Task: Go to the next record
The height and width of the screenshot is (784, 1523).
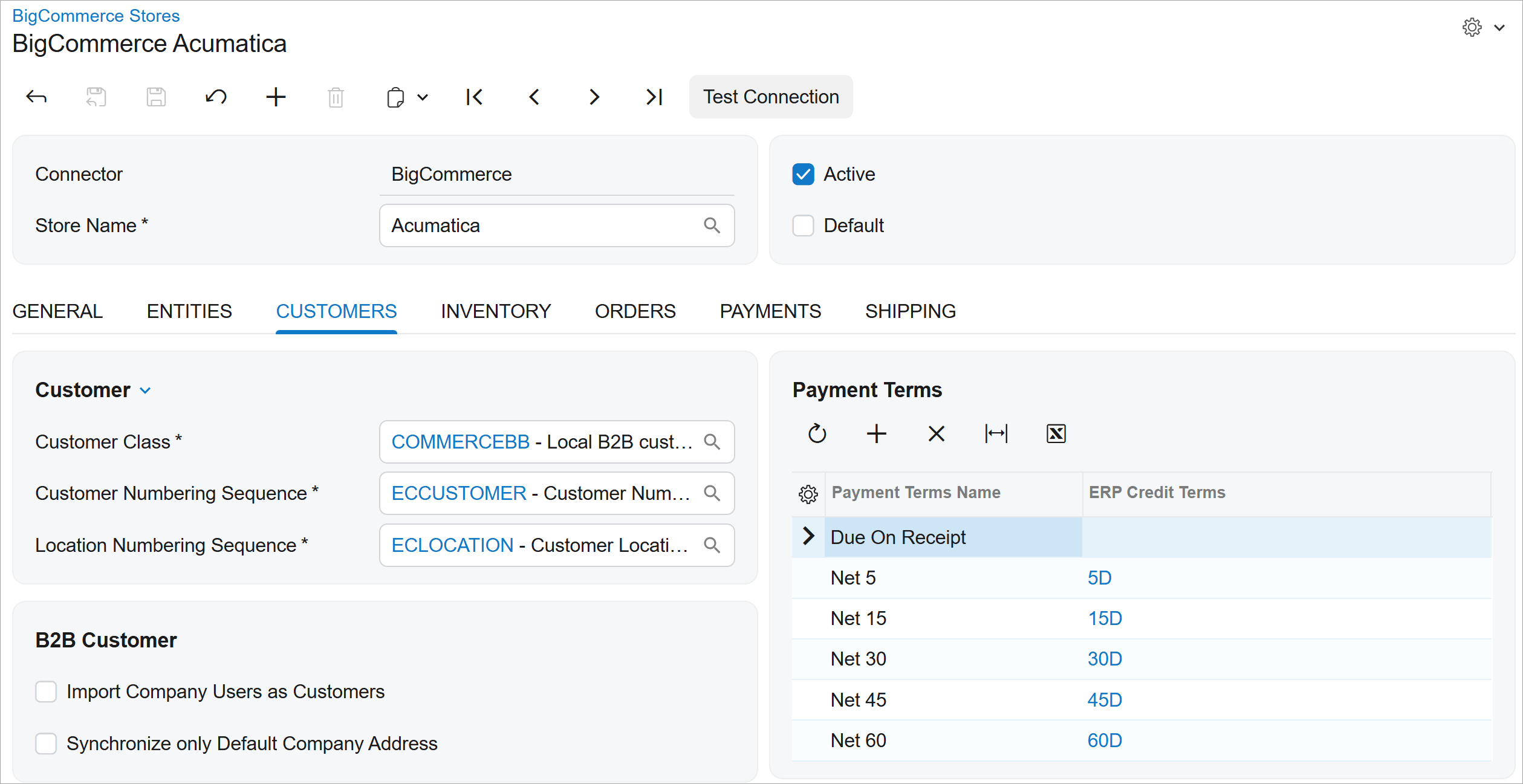Action: point(594,97)
